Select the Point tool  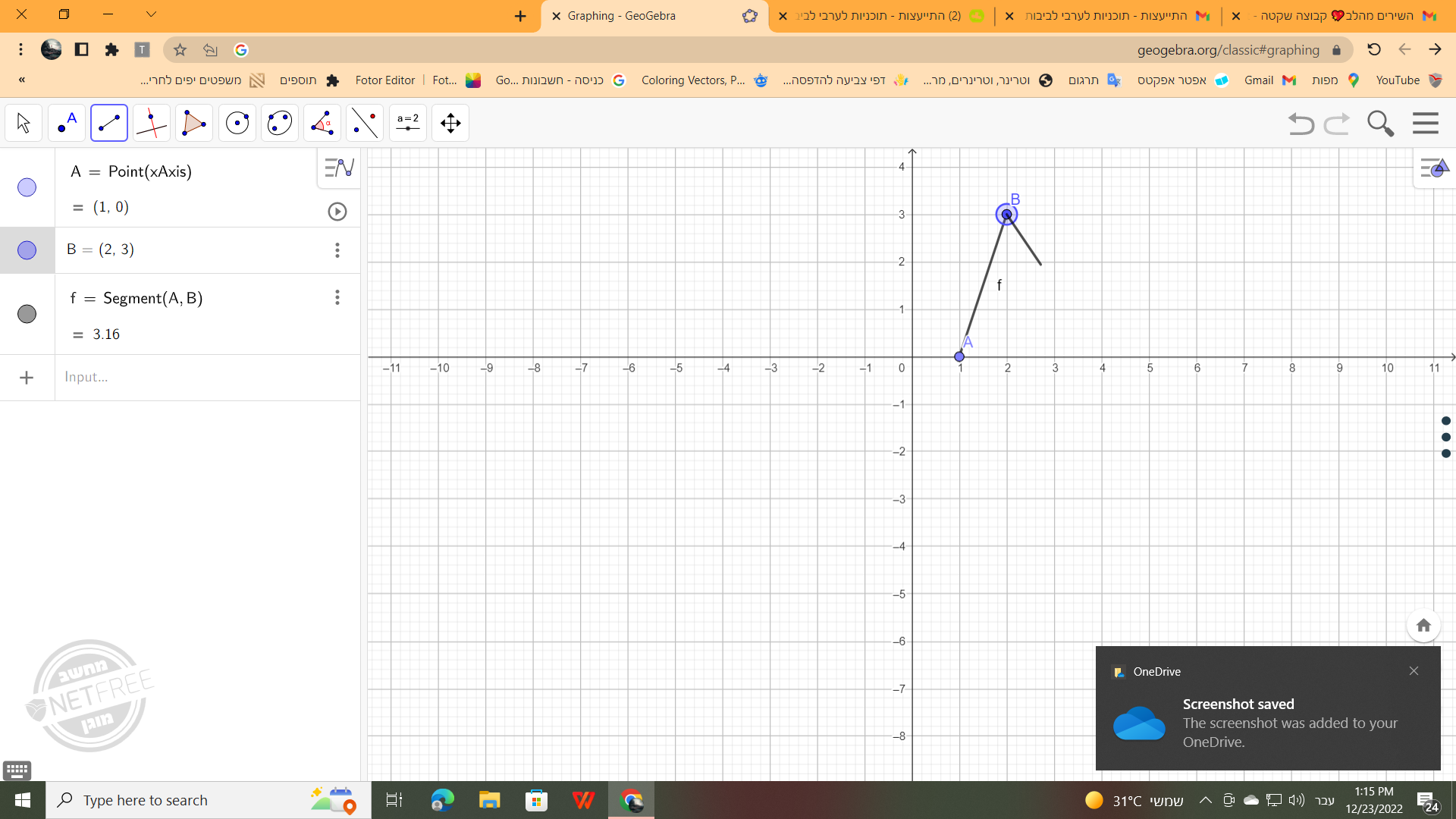click(67, 123)
